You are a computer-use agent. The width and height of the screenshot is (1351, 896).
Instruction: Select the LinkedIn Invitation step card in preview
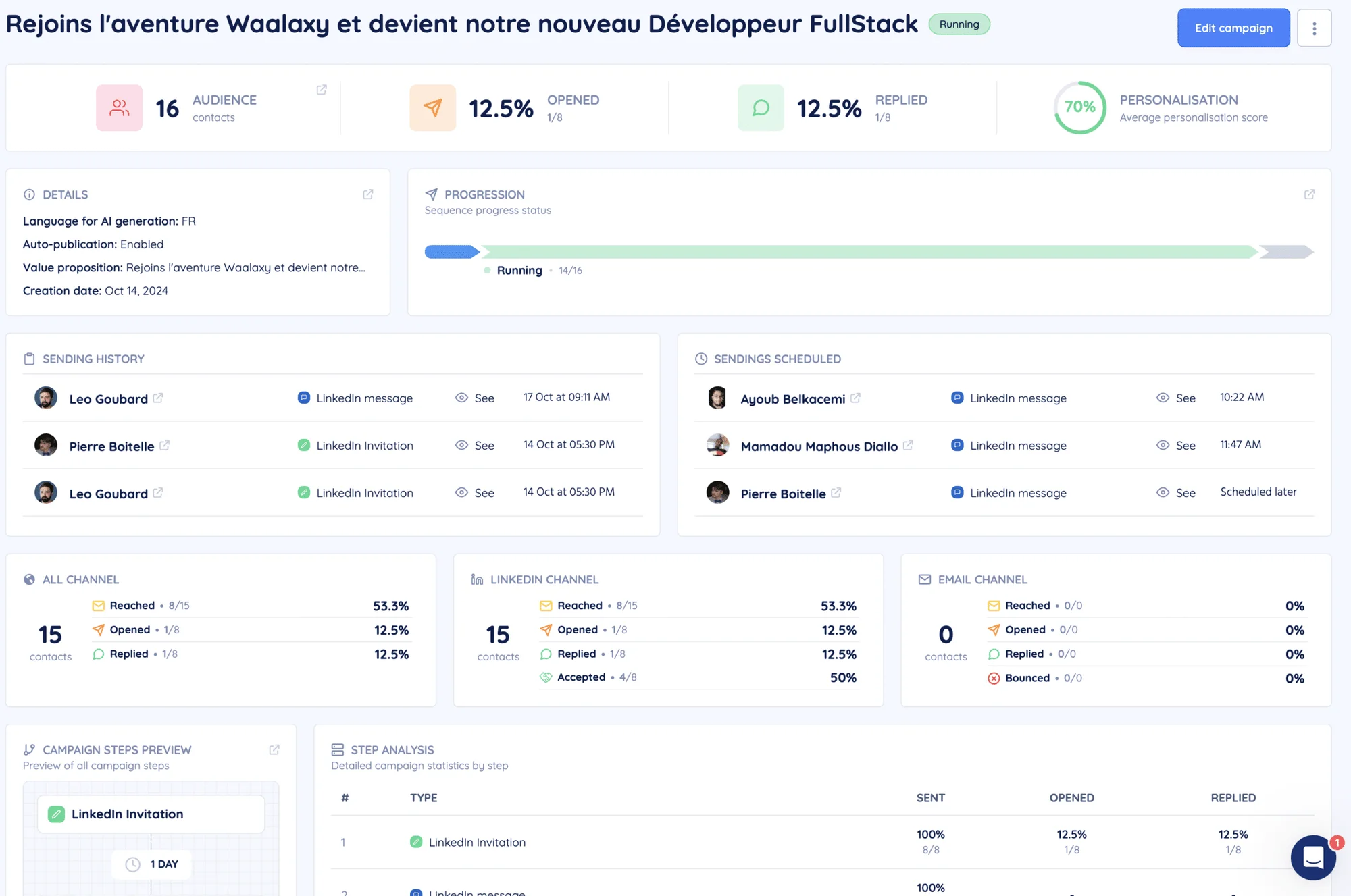click(x=151, y=814)
